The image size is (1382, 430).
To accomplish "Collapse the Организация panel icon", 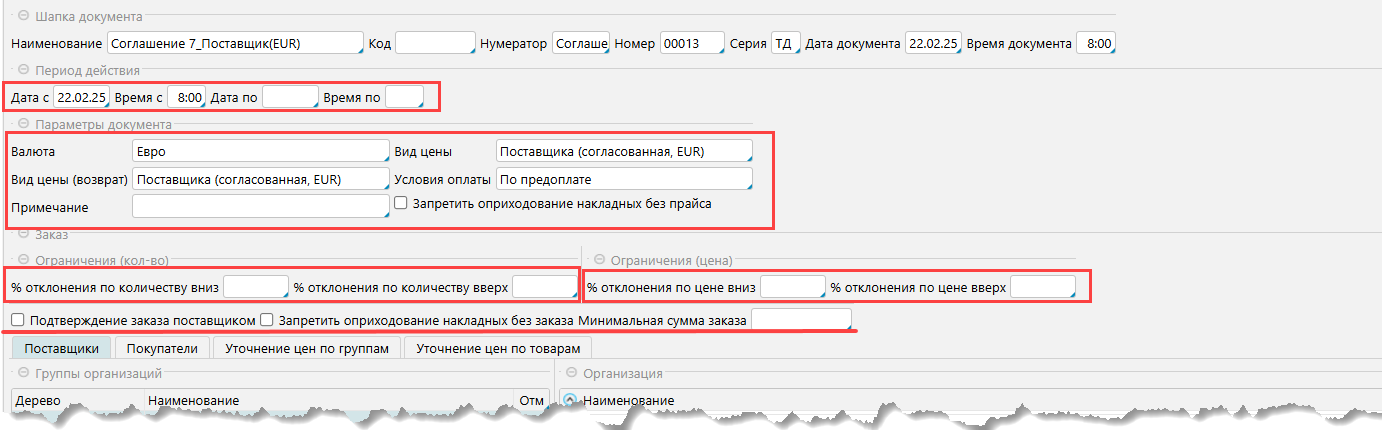I will (x=569, y=374).
